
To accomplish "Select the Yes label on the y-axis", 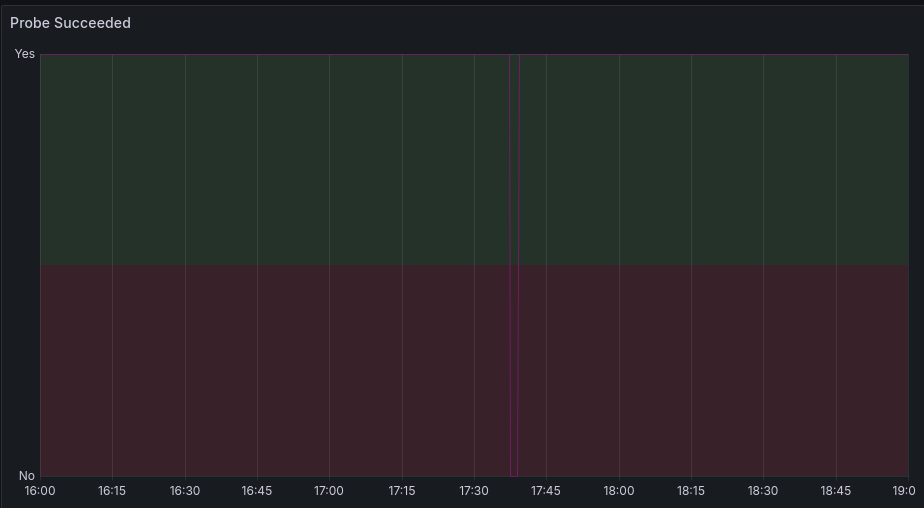I will click(x=25, y=54).
